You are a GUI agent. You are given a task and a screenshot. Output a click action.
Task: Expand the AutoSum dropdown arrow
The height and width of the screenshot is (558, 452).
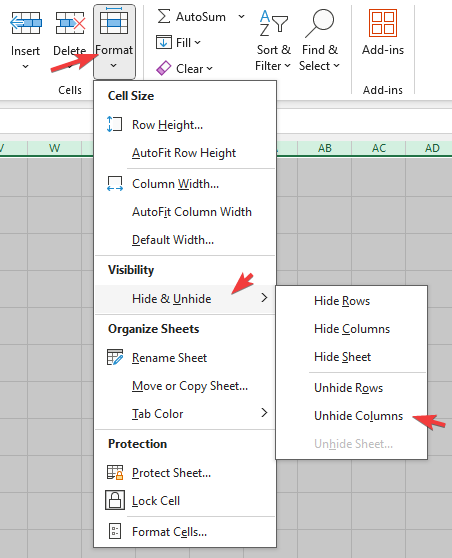tap(241, 16)
